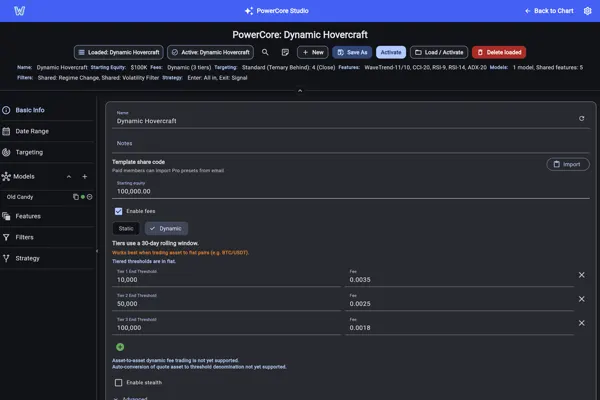Click the search magnifier icon
The image size is (600, 400).
[x=265, y=52]
